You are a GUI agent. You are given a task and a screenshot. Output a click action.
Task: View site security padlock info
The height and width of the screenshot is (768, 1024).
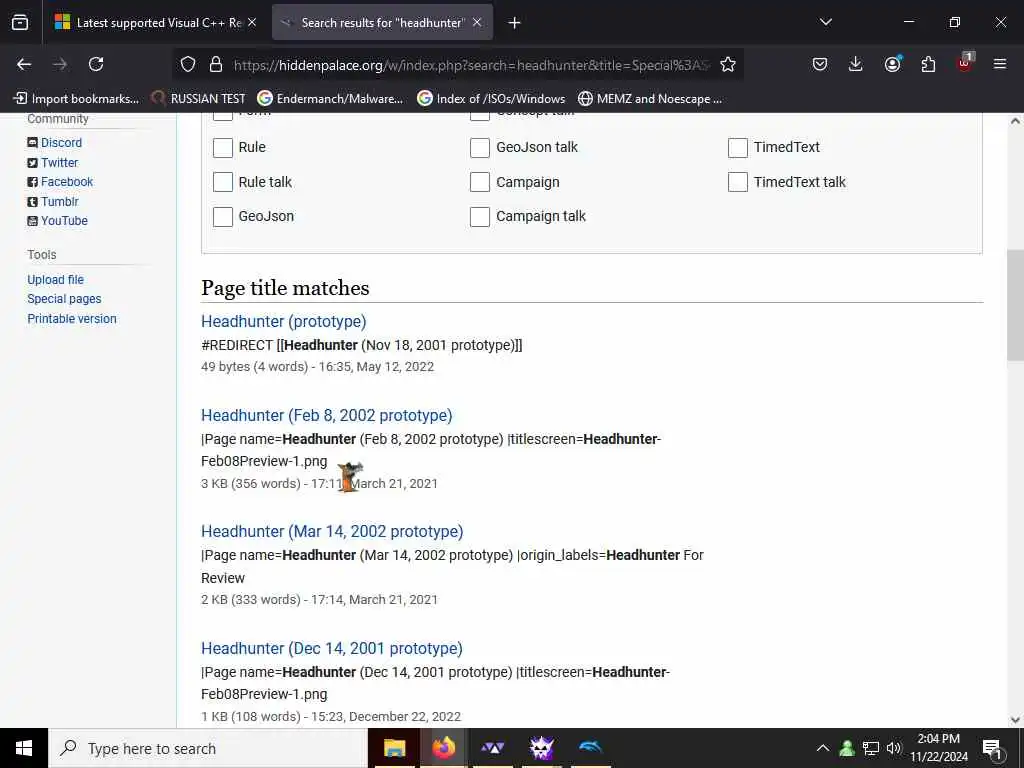[x=216, y=64]
